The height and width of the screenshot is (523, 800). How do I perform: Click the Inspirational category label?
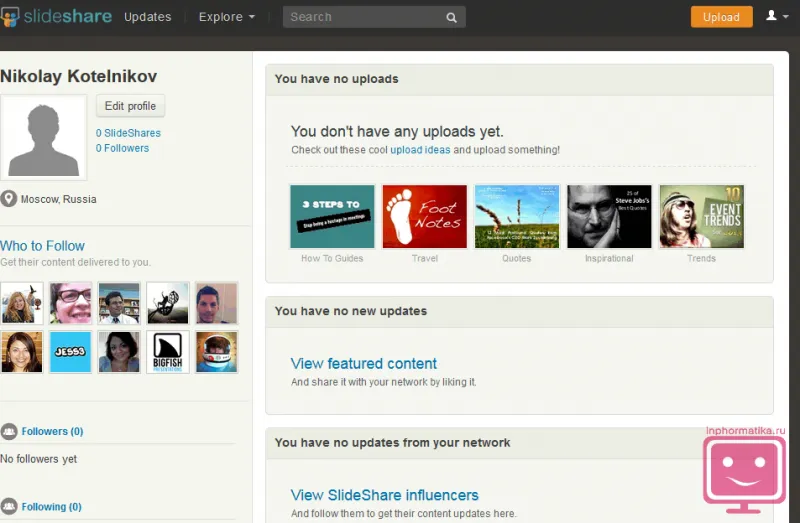tap(609, 258)
